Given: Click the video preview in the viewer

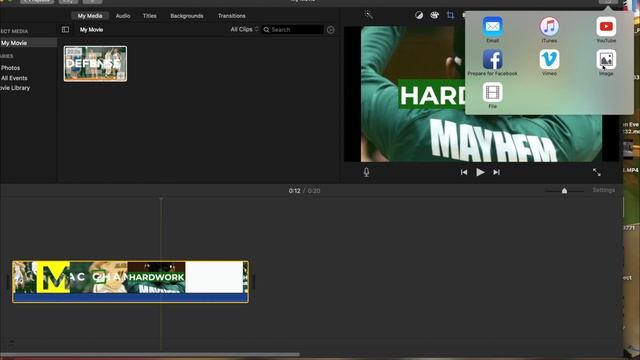Looking at the screenshot, I should click(x=481, y=94).
